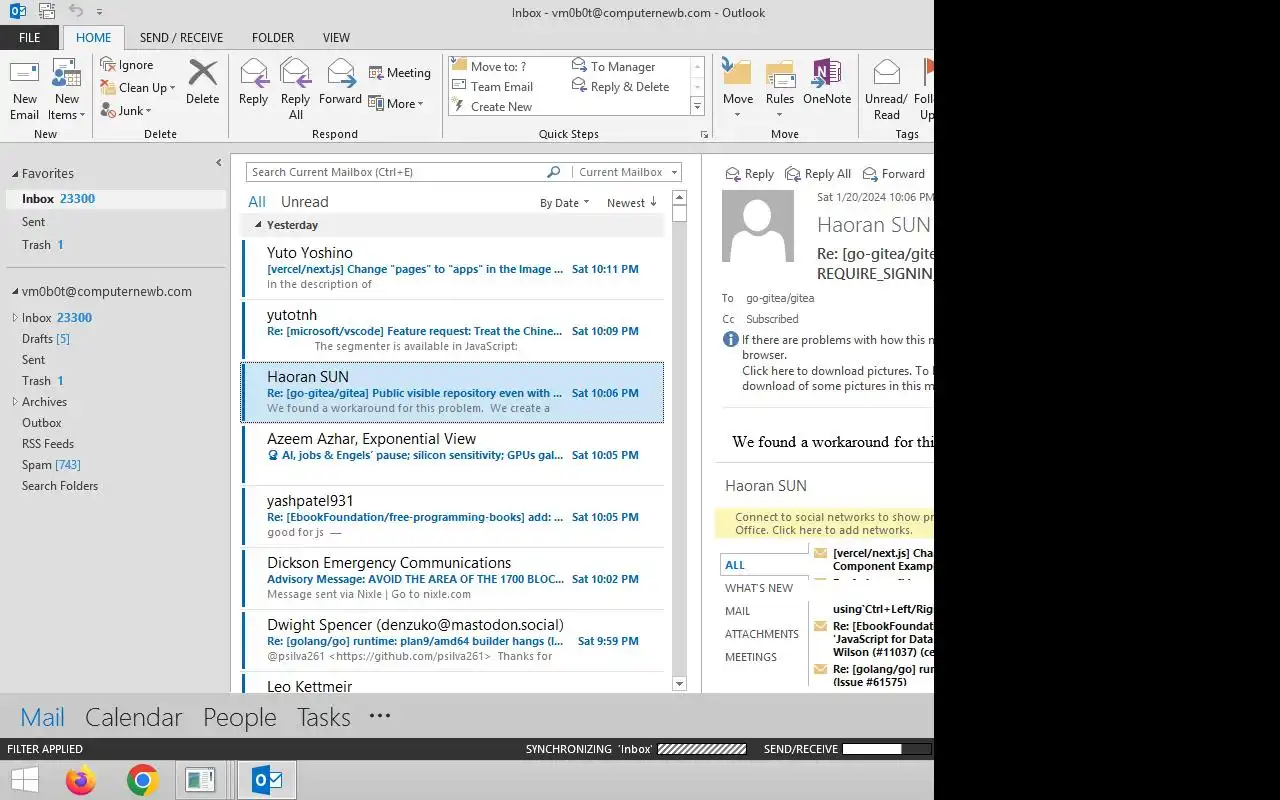Open the email from Yuto Yoshino
Image resolution: width=1280 pixels, height=800 pixels.
tap(453, 269)
